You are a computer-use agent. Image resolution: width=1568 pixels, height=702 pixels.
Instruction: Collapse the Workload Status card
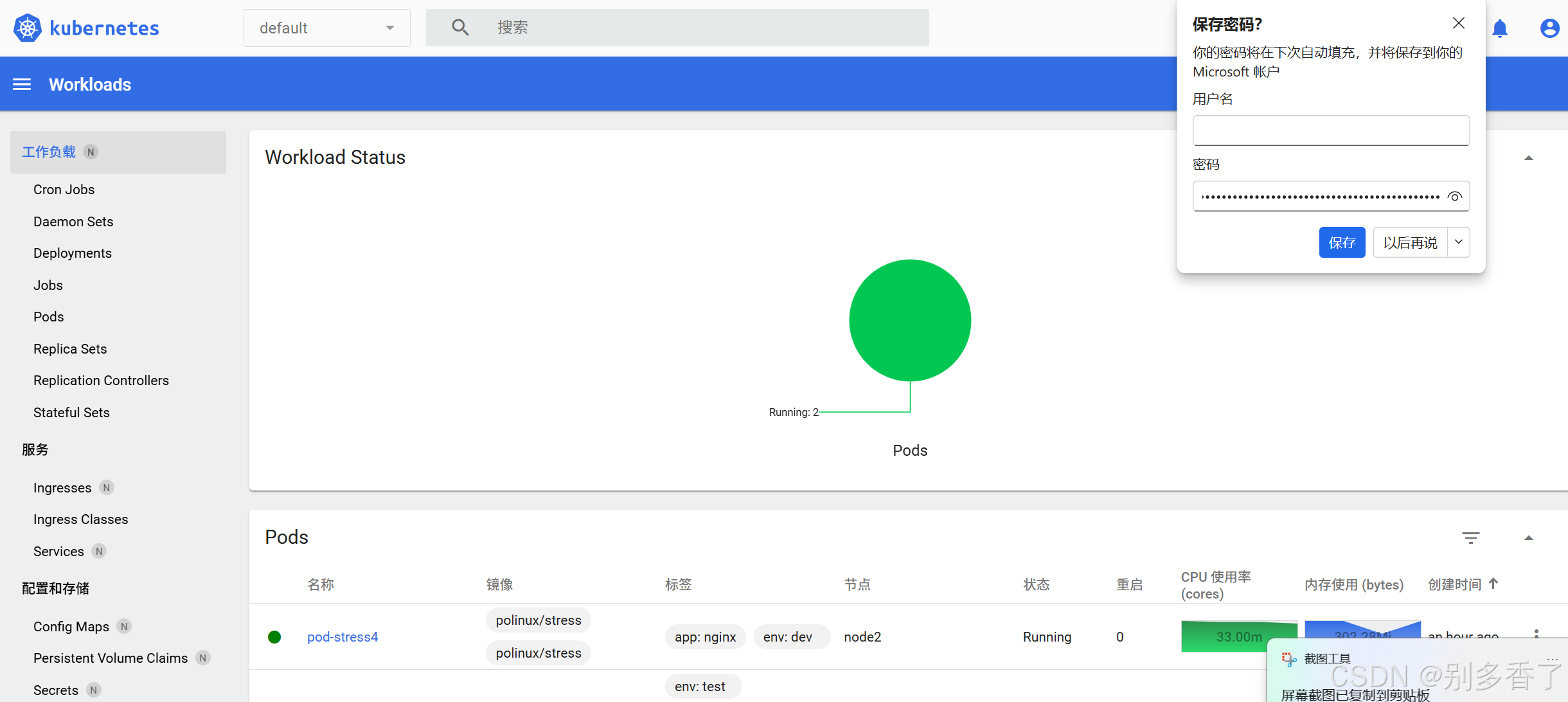(x=1529, y=158)
